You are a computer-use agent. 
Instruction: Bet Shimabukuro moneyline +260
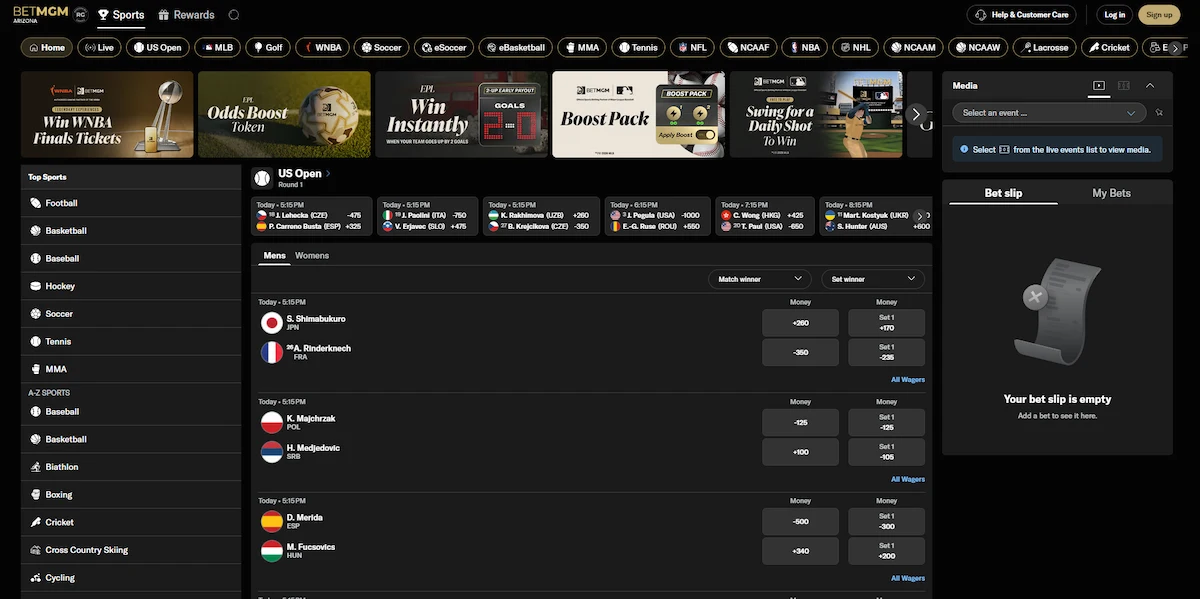(801, 323)
